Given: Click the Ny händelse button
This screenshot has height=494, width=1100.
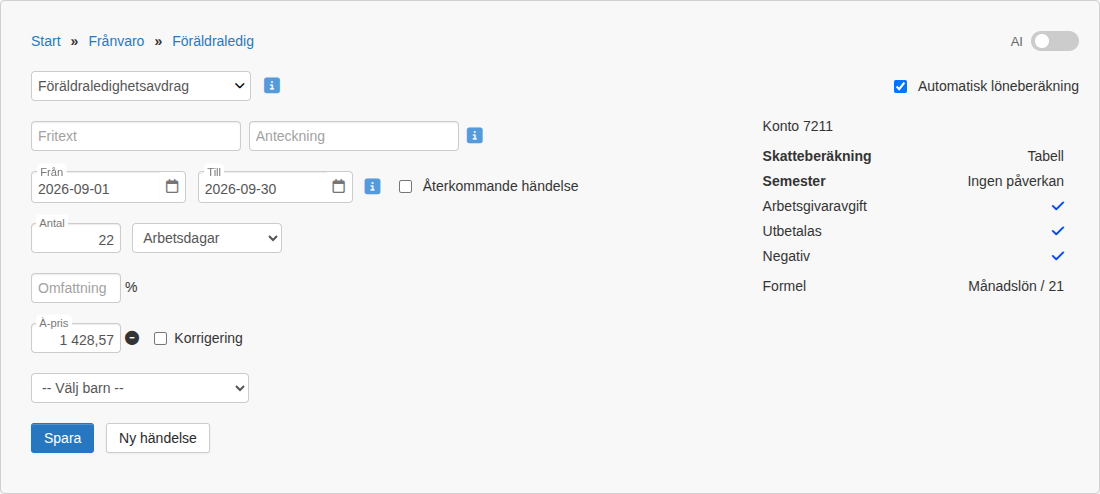Looking at the screenshot, I should click(x=158, y=439).
